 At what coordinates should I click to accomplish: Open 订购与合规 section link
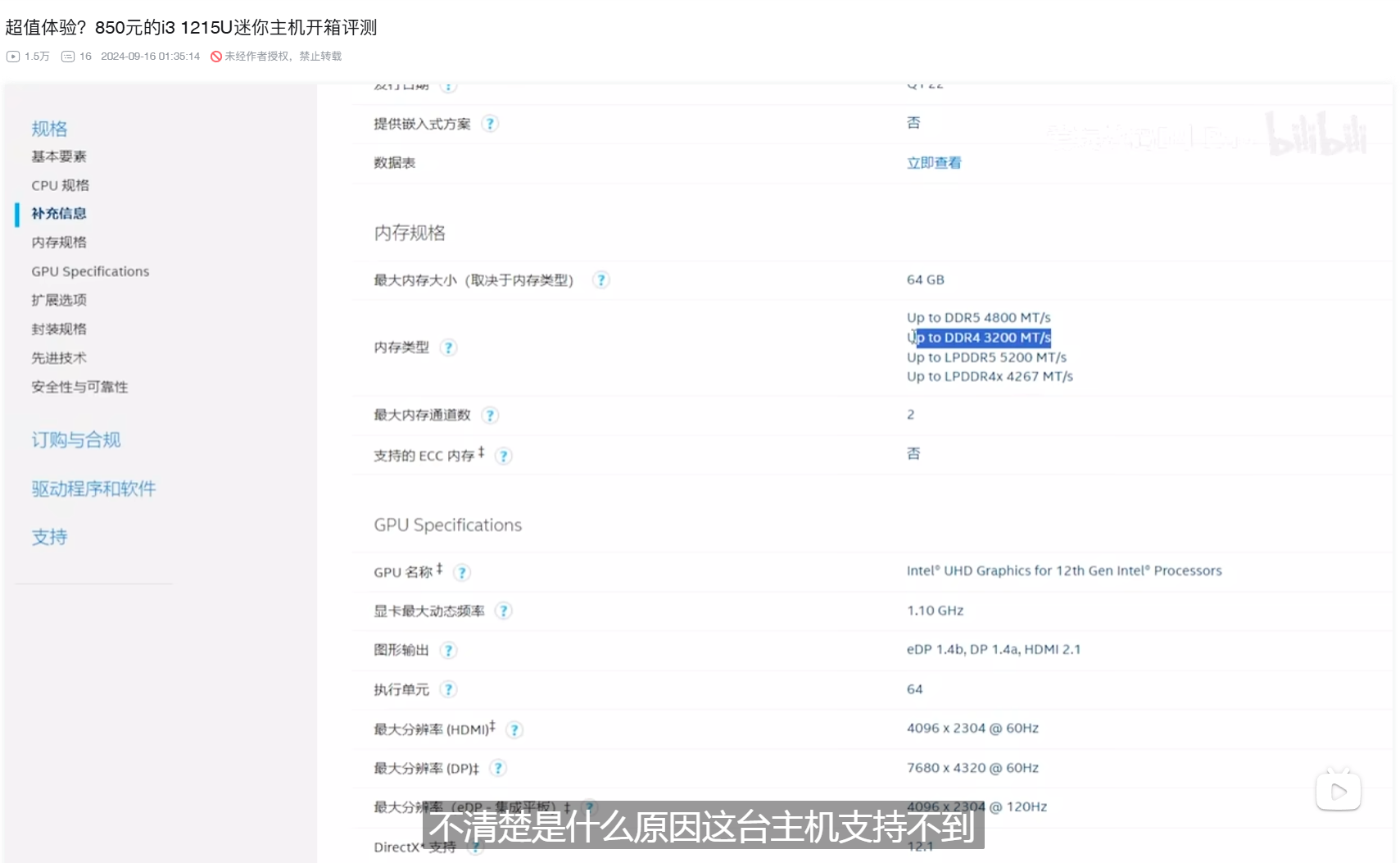click(76, 440)
